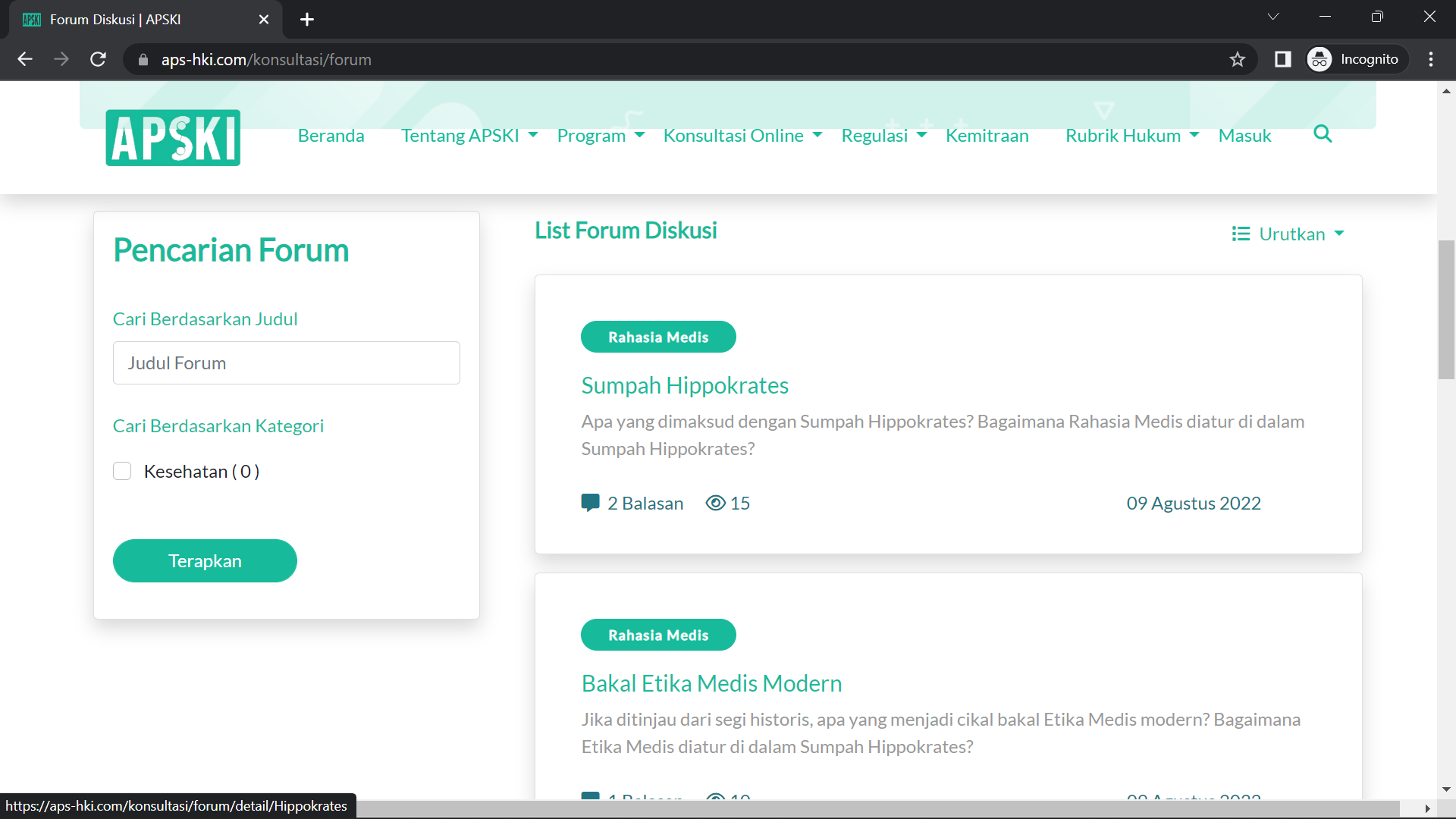Click the APSKI logo
The width and height of the screenshot is (1456, 819).
click(x=173, y=138)
